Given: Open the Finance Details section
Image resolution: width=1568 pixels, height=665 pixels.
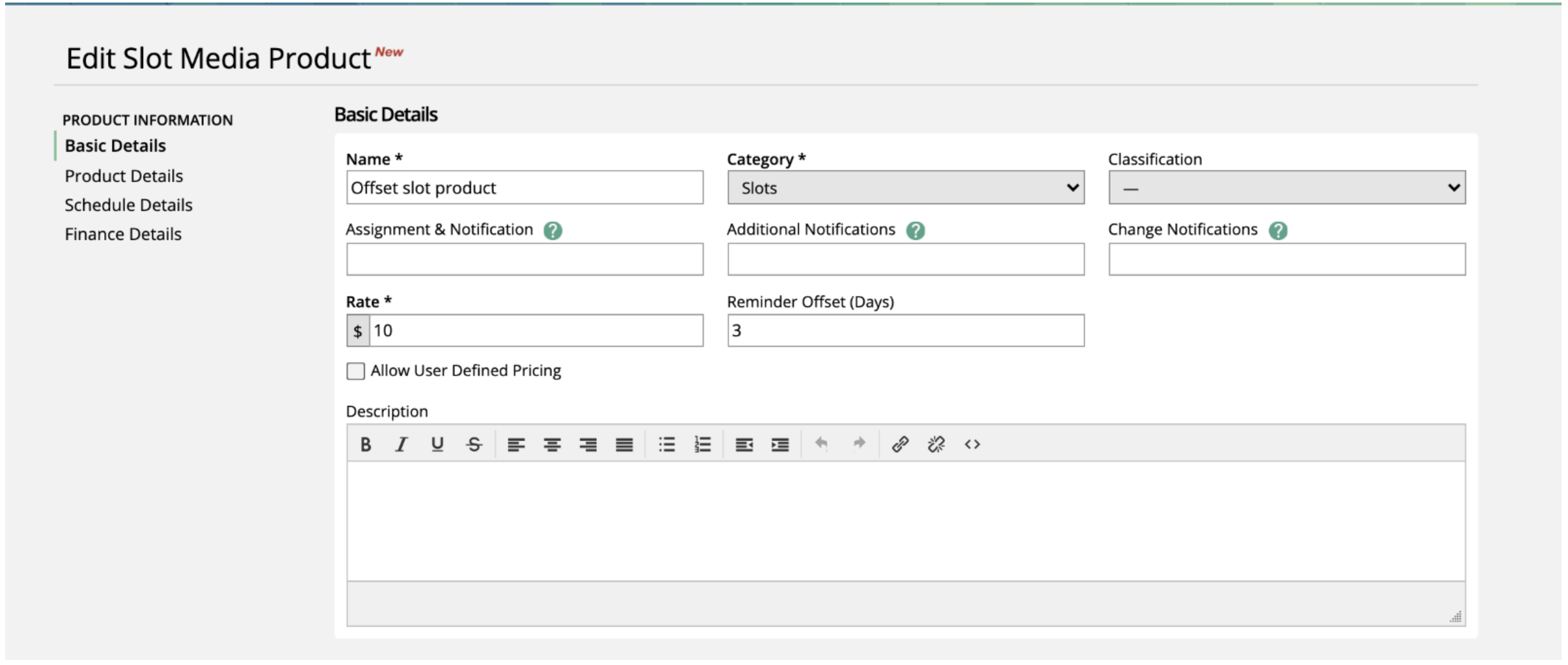Looking at the screenshot, I should [x=122, y=234].
